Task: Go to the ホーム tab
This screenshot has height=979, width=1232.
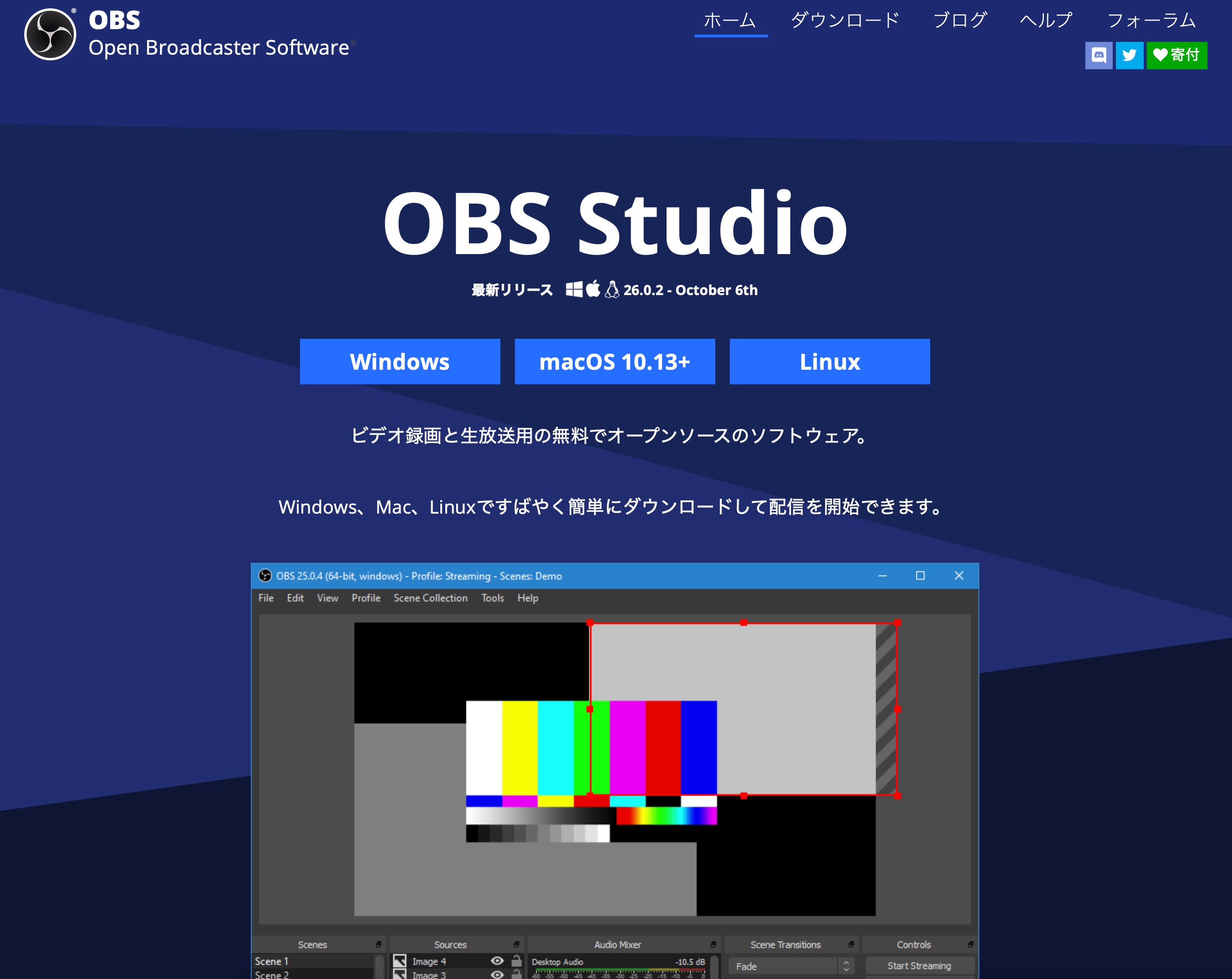Action: (x=730, y=20)
